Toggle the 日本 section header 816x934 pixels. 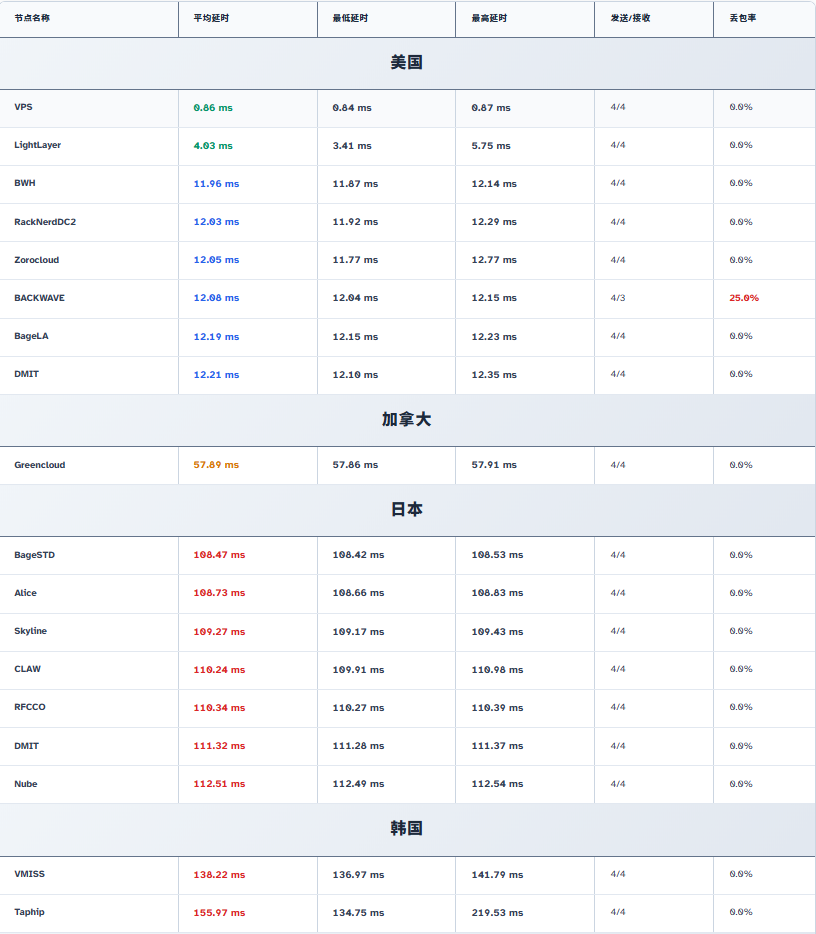point(407,509)
